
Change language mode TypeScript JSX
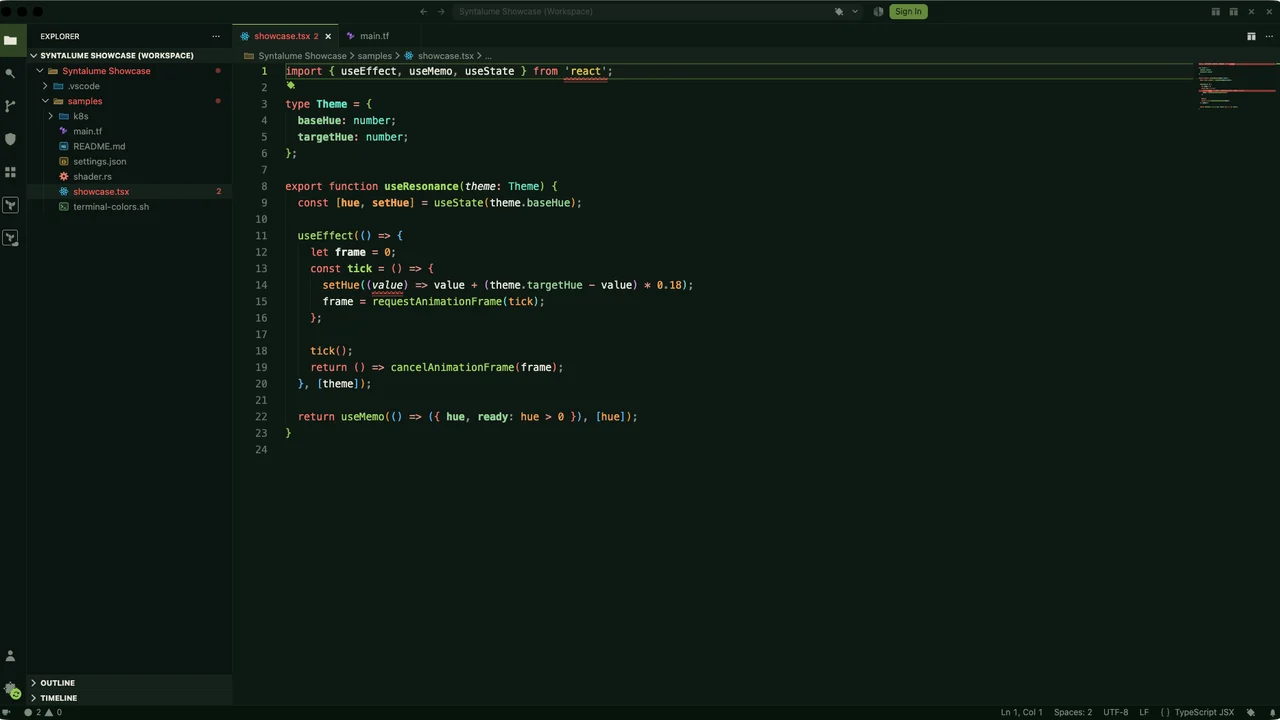click(1204, 712)
